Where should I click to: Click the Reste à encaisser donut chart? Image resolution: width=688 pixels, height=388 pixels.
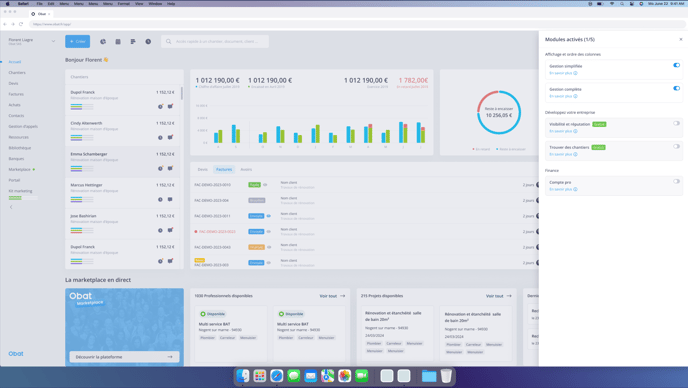[499, 112]
